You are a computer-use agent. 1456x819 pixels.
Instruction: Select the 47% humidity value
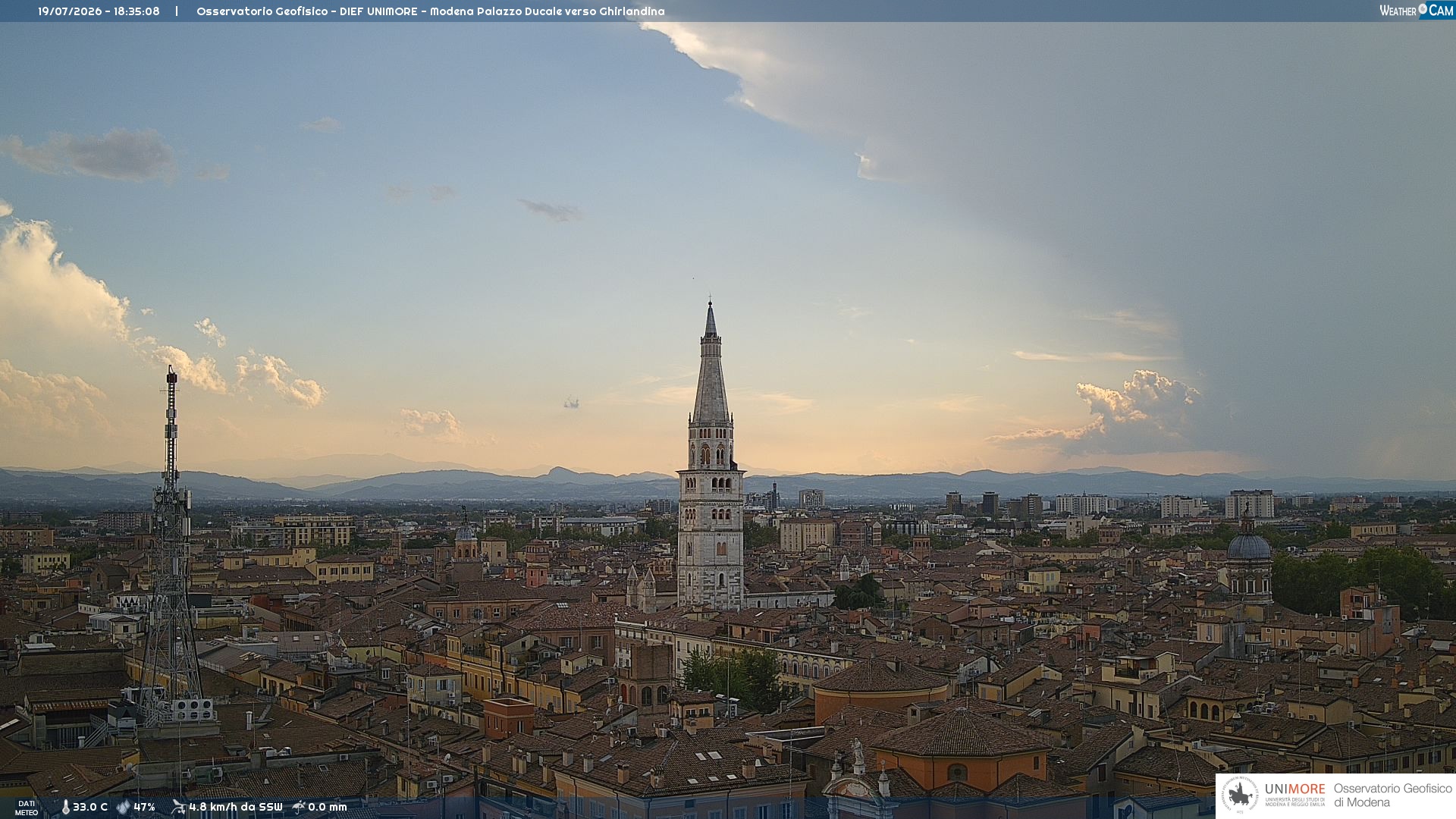[144, 807]
